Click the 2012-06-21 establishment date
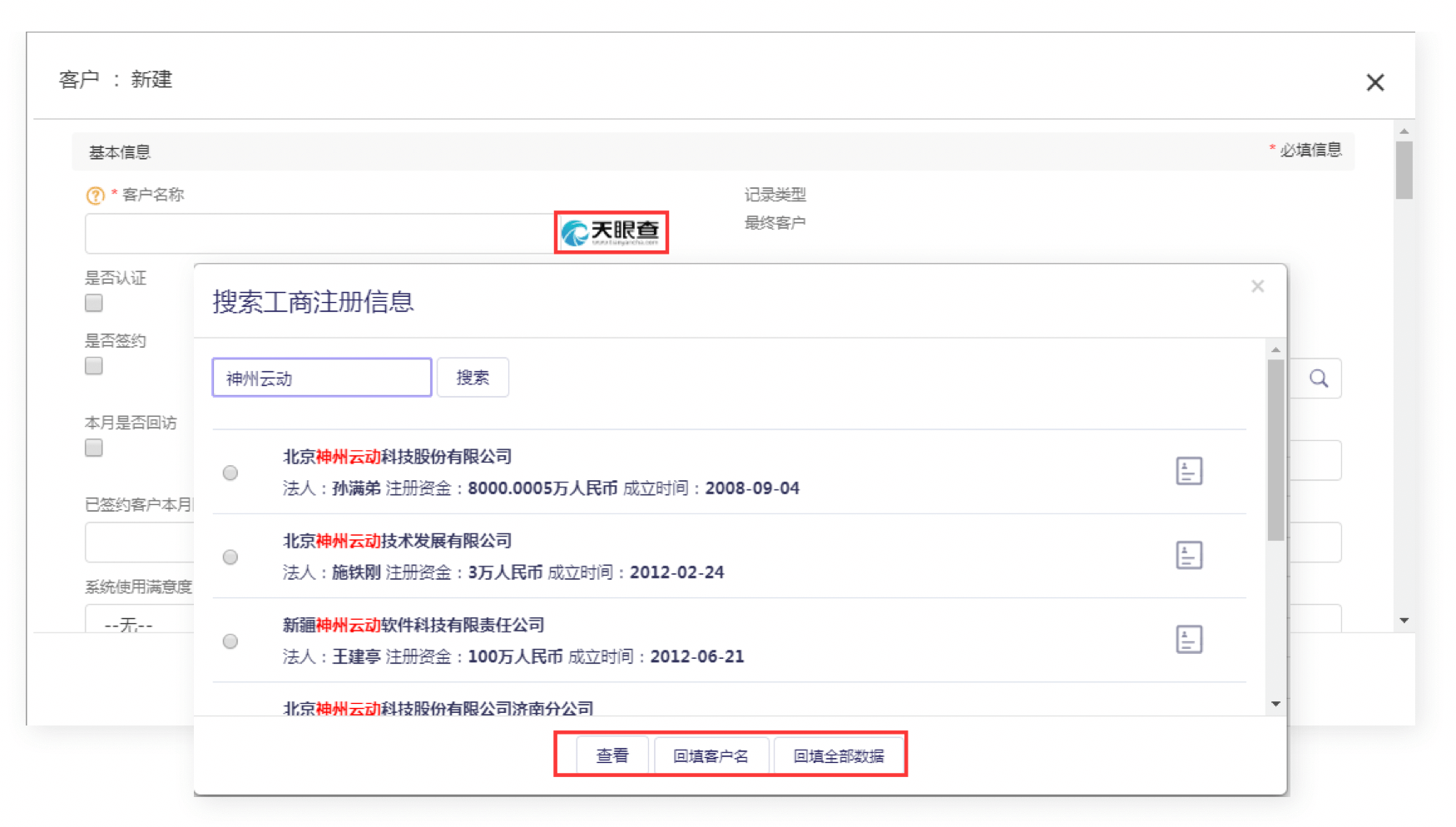The width and height of the screenshot is (1456, 827). click(697, 656)
